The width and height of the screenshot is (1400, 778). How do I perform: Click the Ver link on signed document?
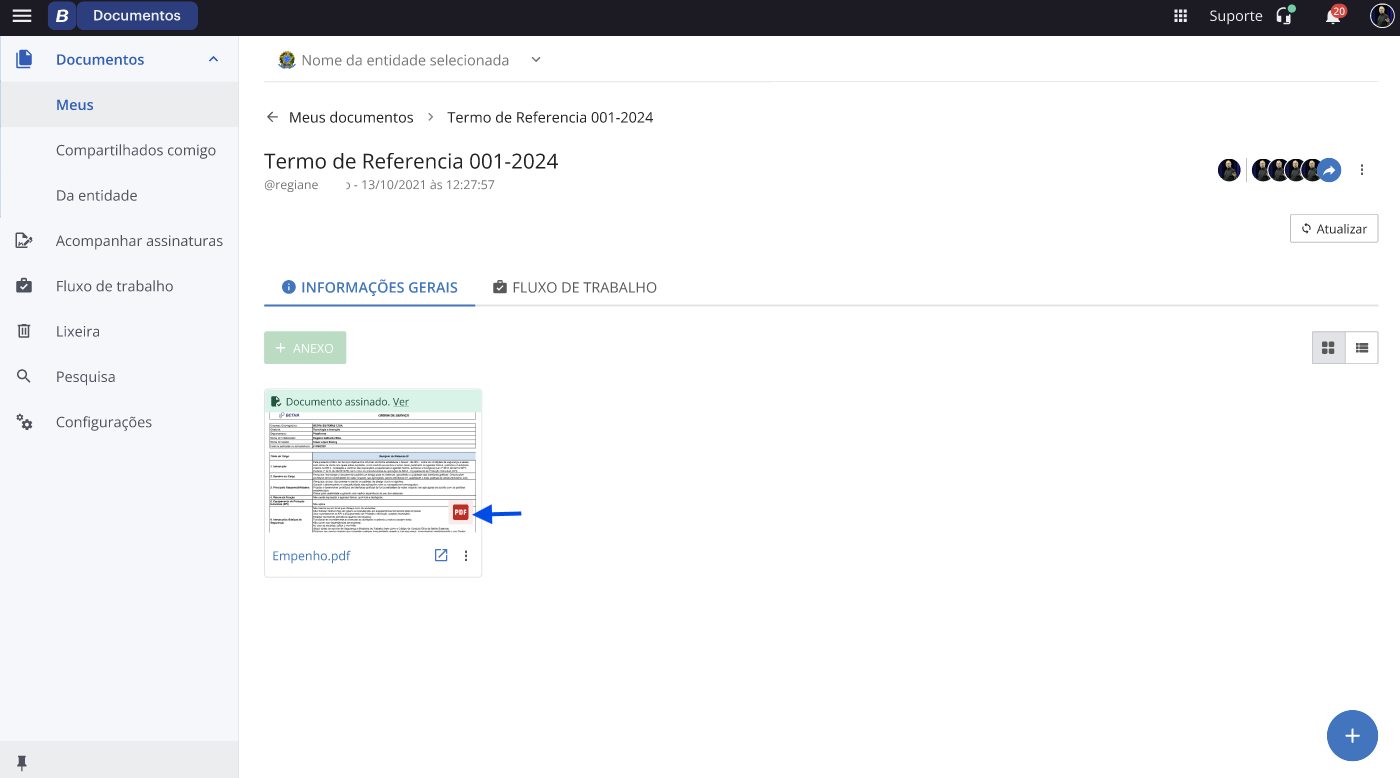point(400,401)
